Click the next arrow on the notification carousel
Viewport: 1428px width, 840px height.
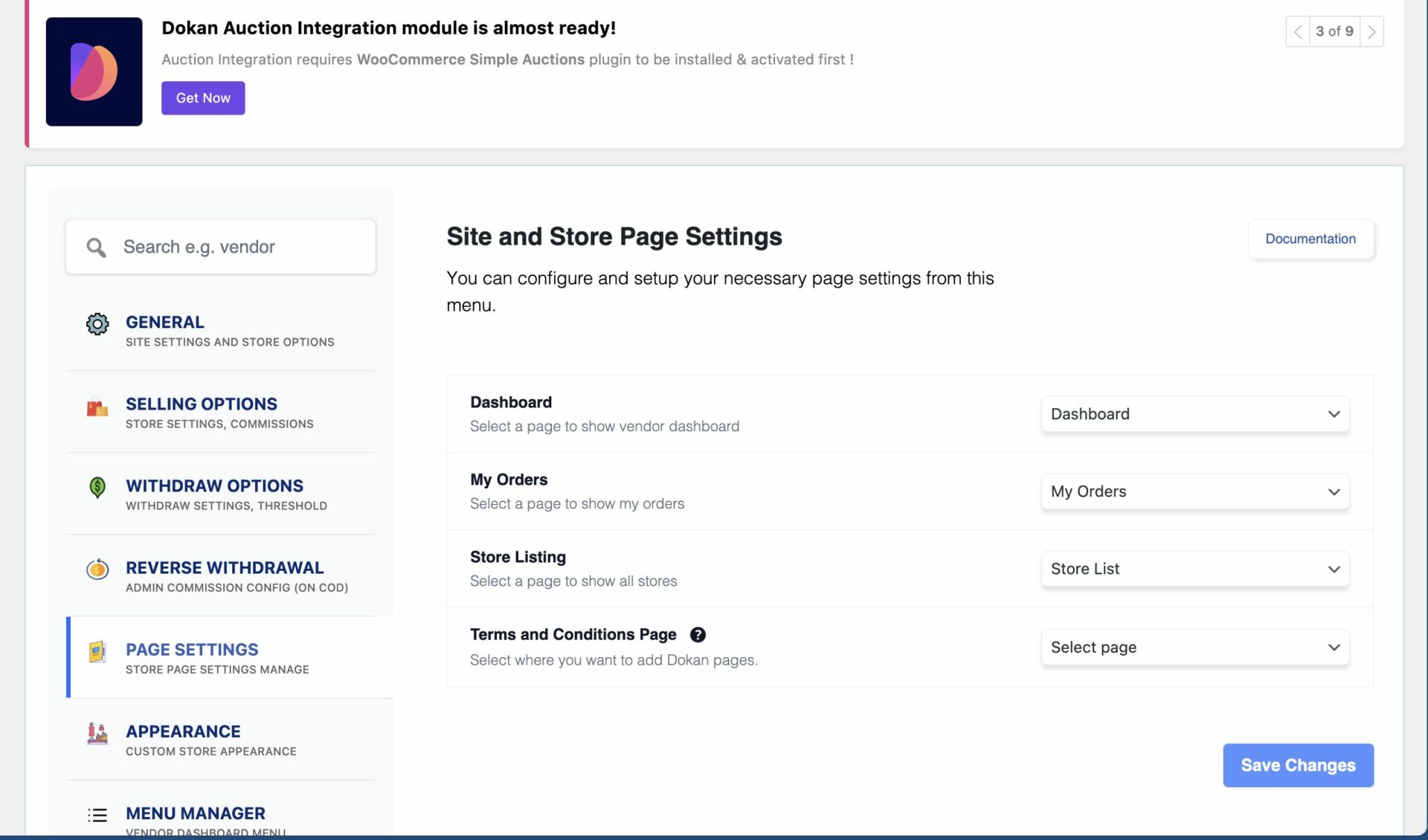tap(1372, 31)
